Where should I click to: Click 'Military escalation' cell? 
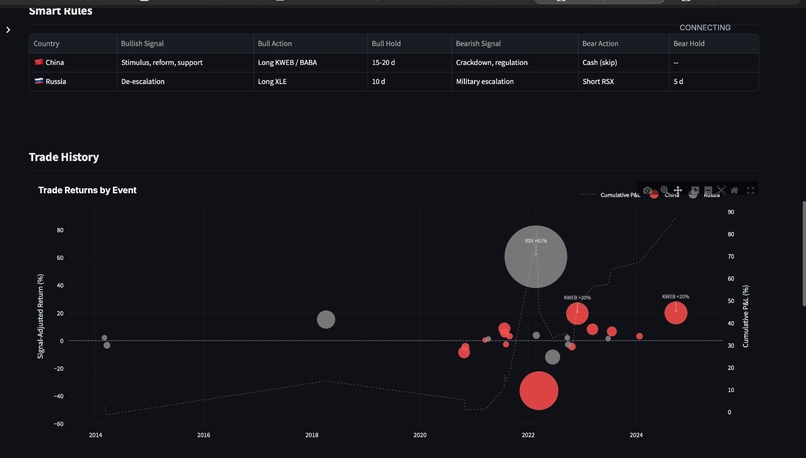(x=515, y=82)
